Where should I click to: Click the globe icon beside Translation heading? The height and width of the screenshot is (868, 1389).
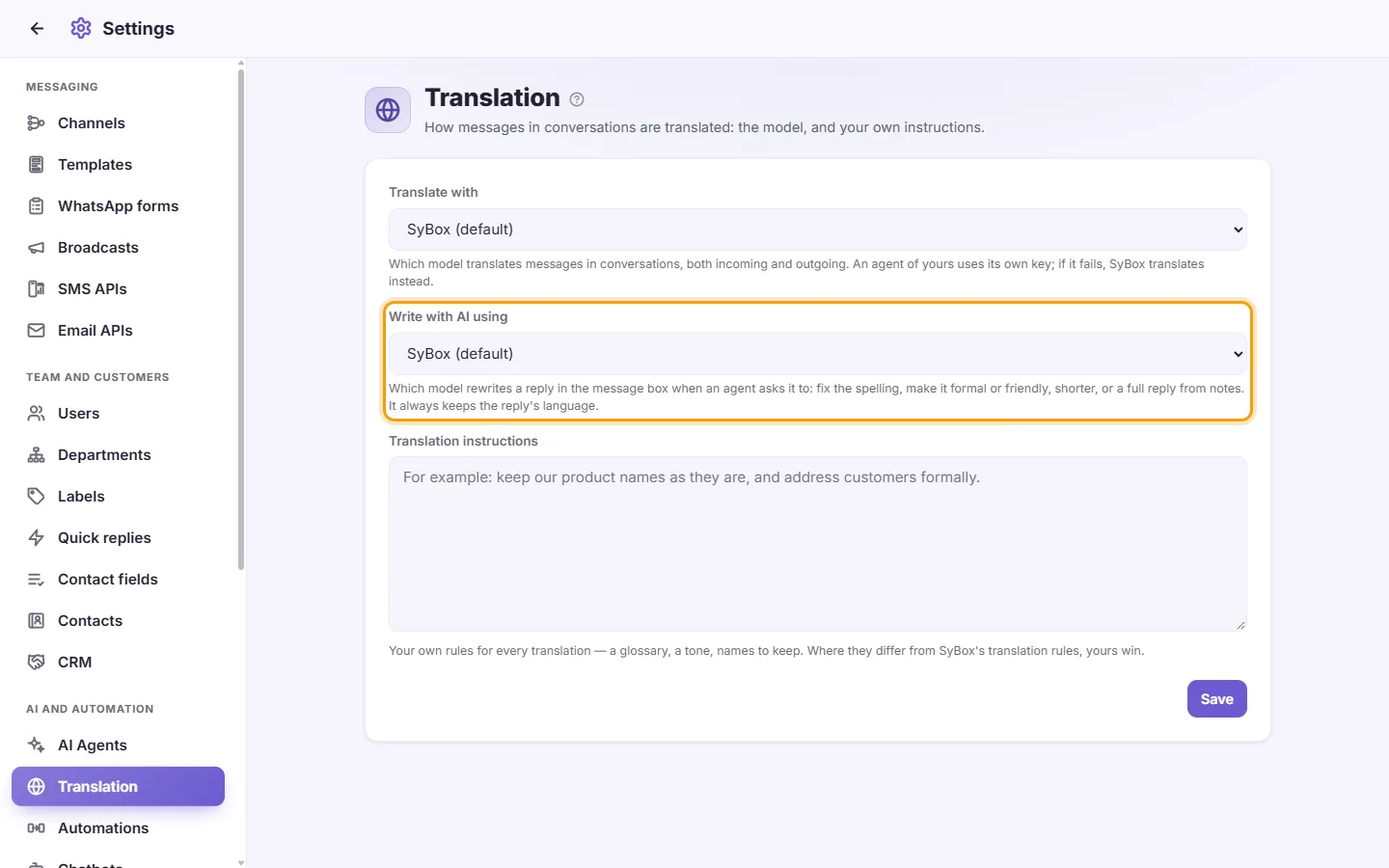pos(388,110)
